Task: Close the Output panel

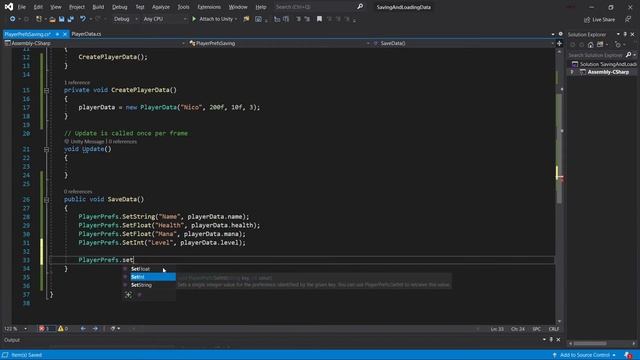Action: click(x=558, y=340)
